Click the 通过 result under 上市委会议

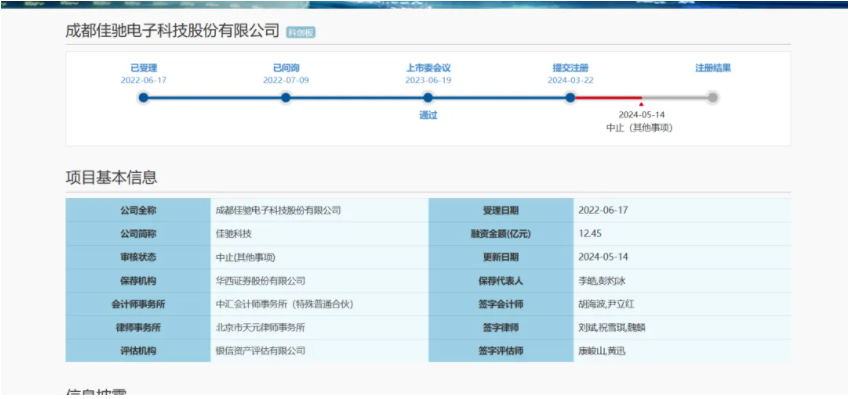click(428, 115)
